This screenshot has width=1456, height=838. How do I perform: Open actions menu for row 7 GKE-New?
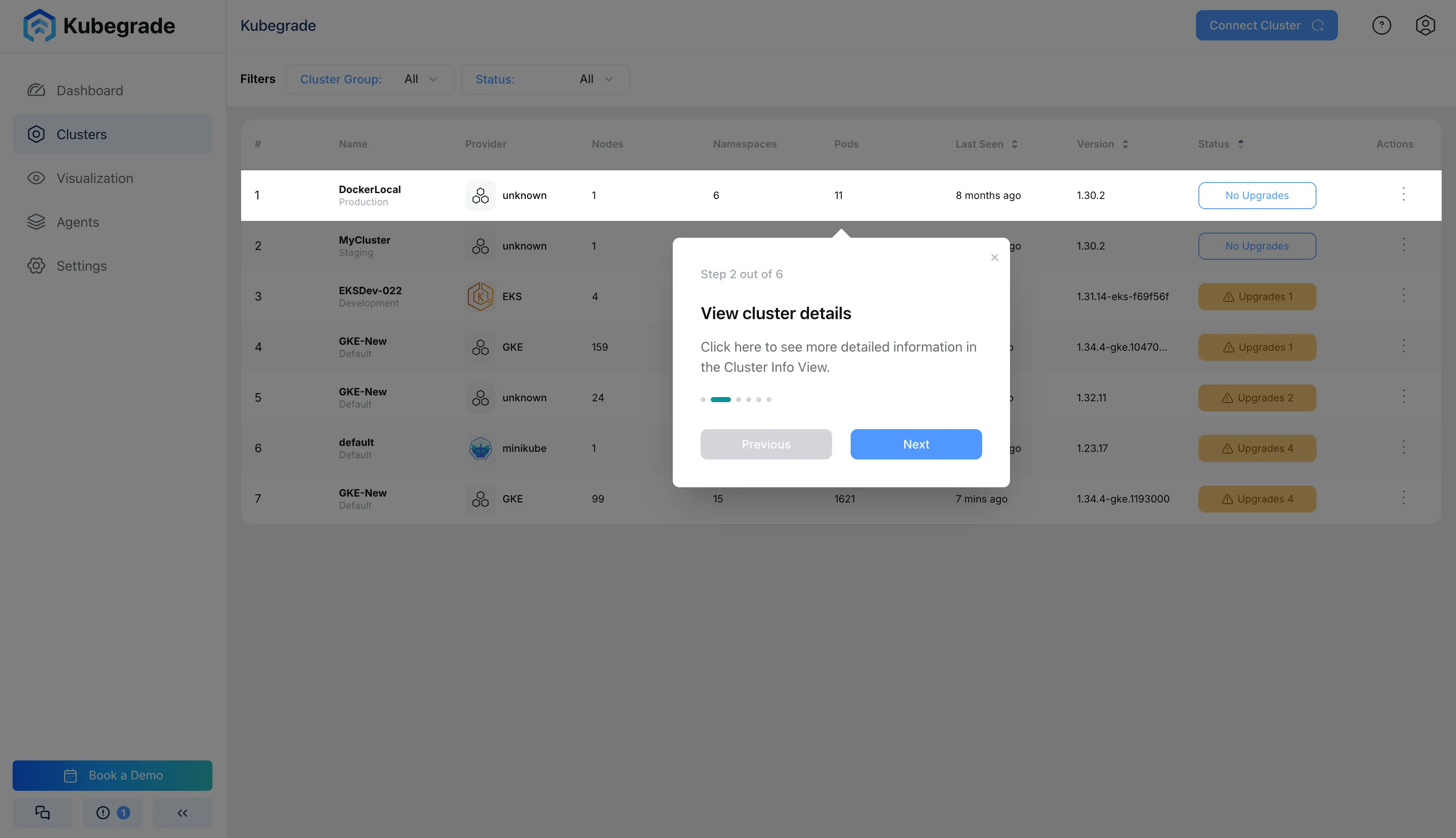click(x=1403, y=498)
